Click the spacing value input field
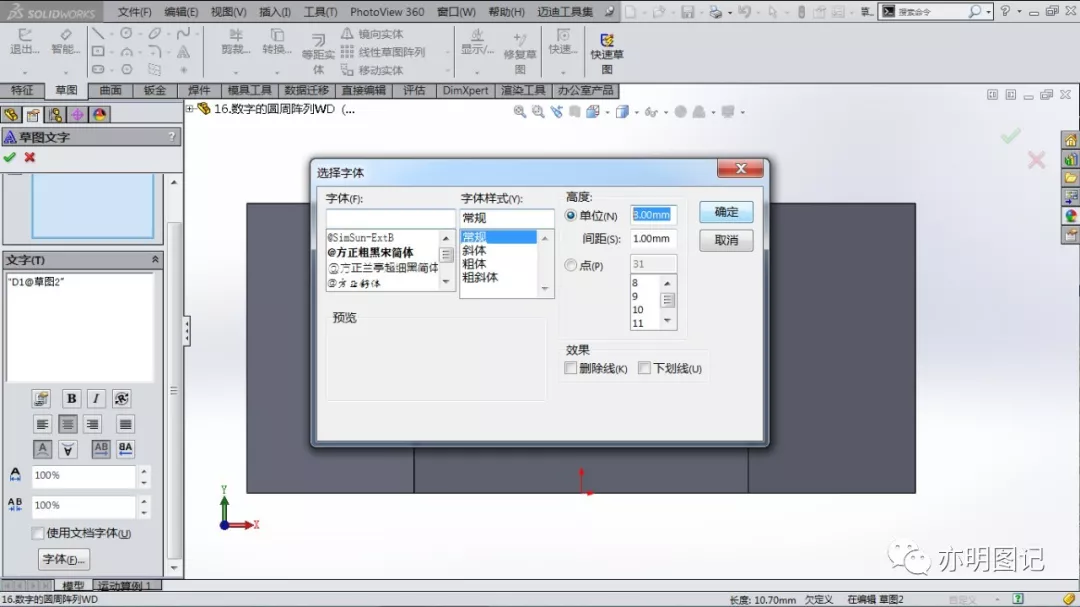The height and width of the screenshot is (607, 1080). (654, 238)
